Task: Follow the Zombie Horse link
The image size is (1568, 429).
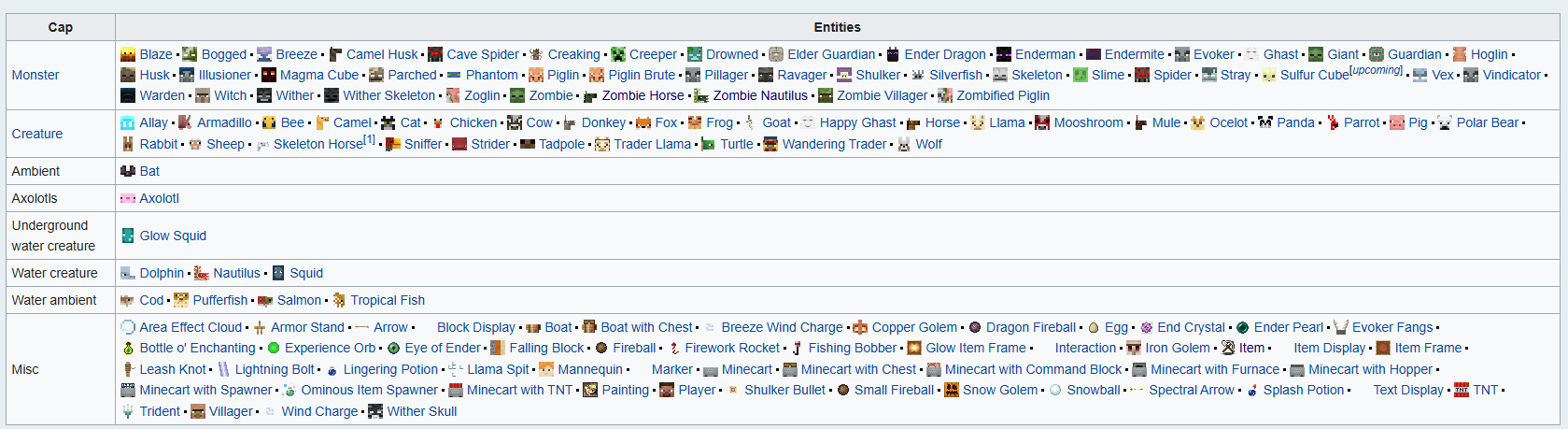Action: (643, 95)
